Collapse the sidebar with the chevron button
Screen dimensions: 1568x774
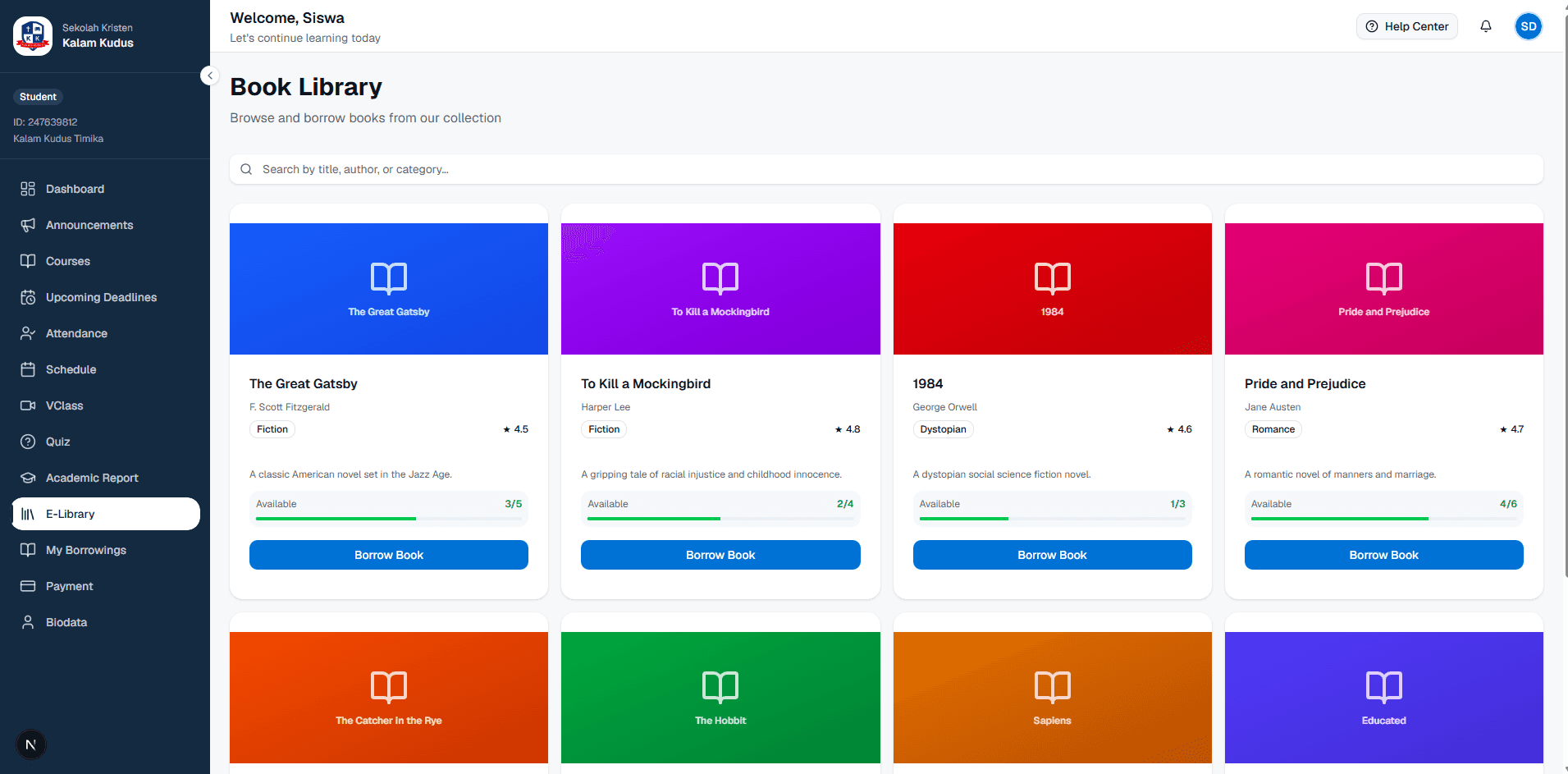pyautogui.click(x=210, y=76)
